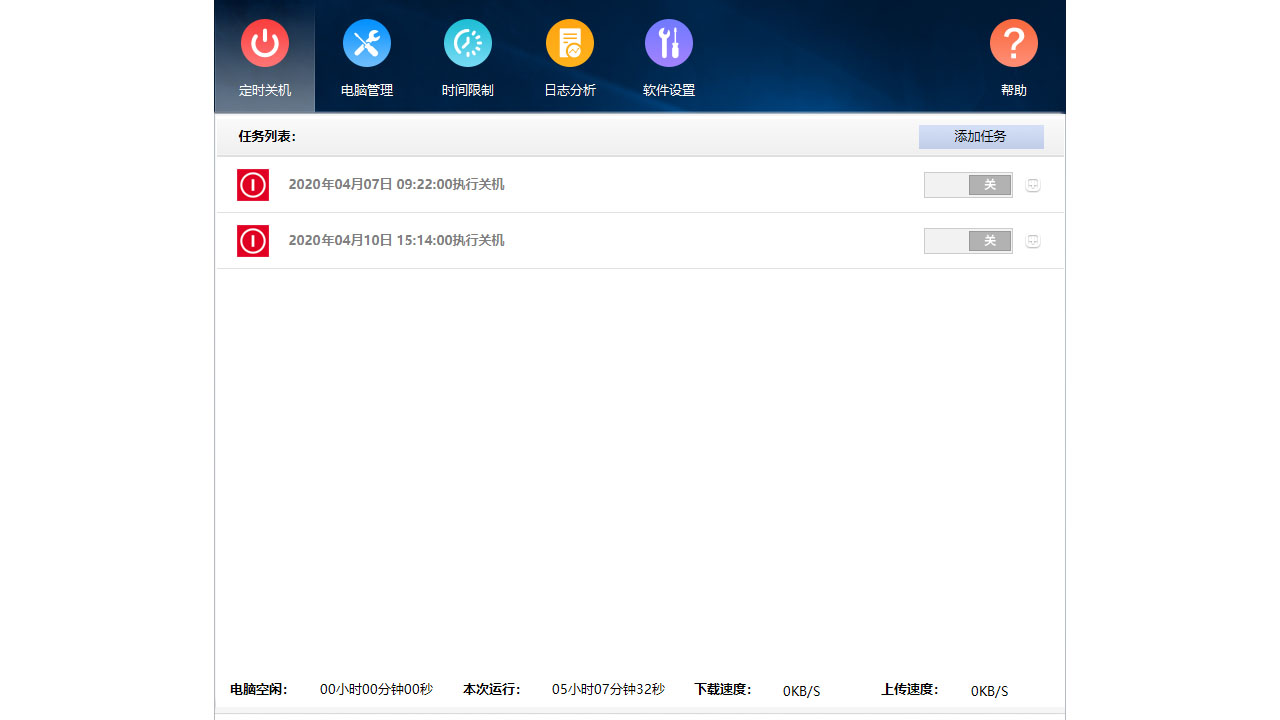Select the 2020年04月07日 task entry text
Viewport: 1280px width, 720px height.
[x=396, y=184]
